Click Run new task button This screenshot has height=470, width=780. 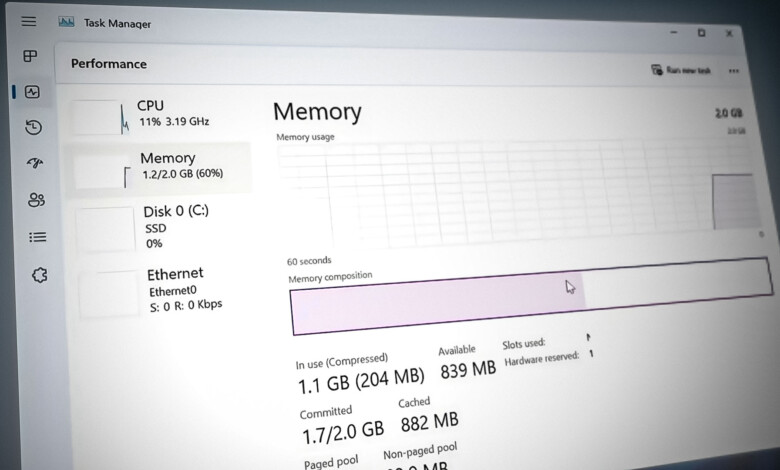(681, 70)
